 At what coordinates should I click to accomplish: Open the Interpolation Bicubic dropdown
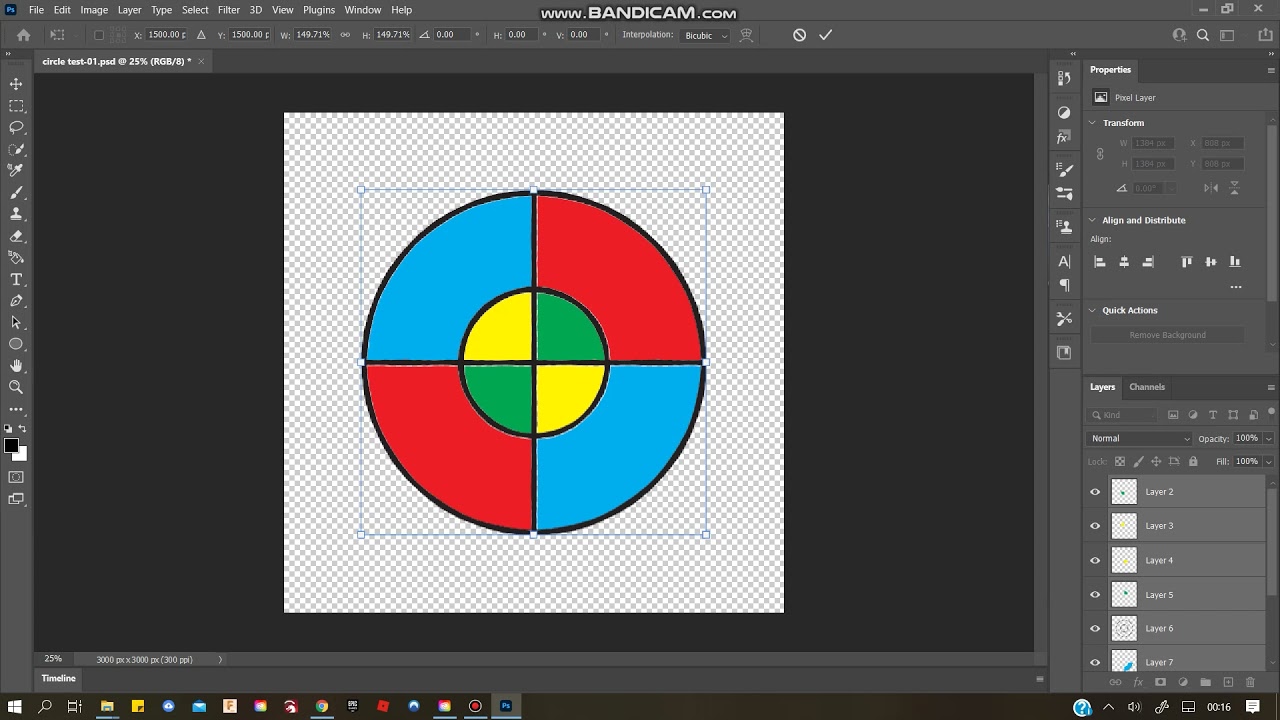pyautogui.click(x=706, y=35)
